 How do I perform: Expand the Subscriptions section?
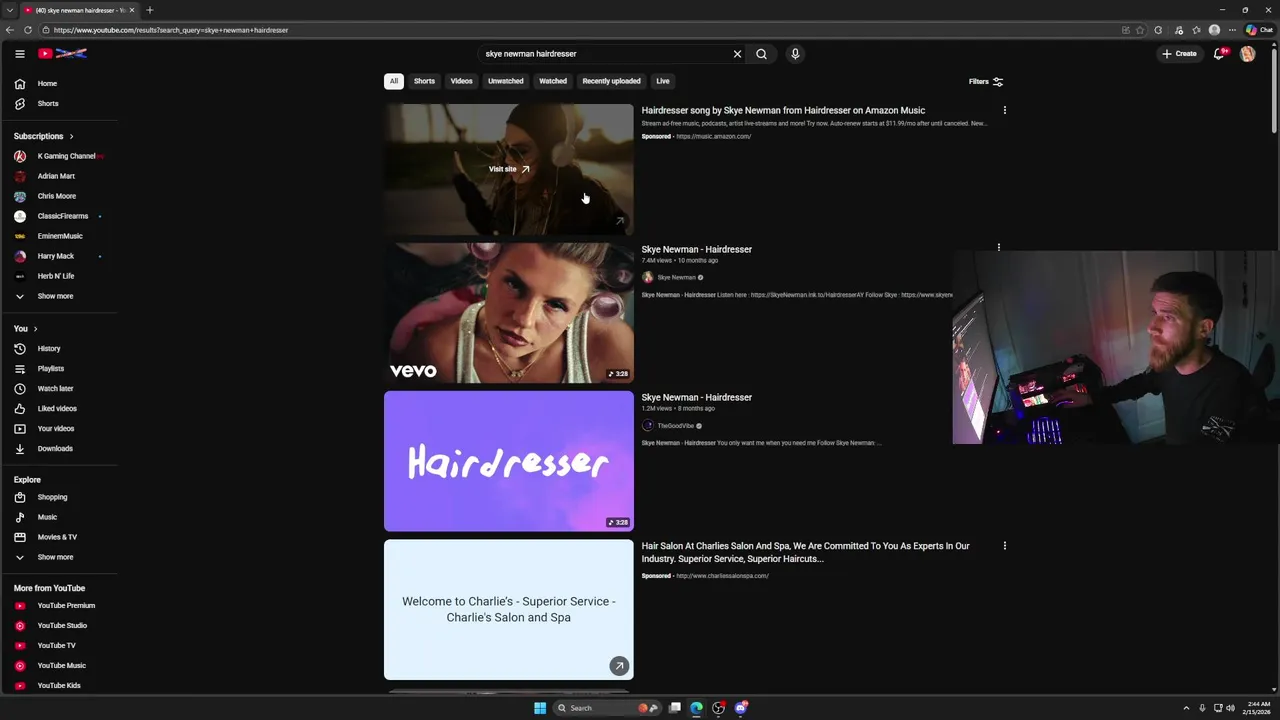click(44, 136)
